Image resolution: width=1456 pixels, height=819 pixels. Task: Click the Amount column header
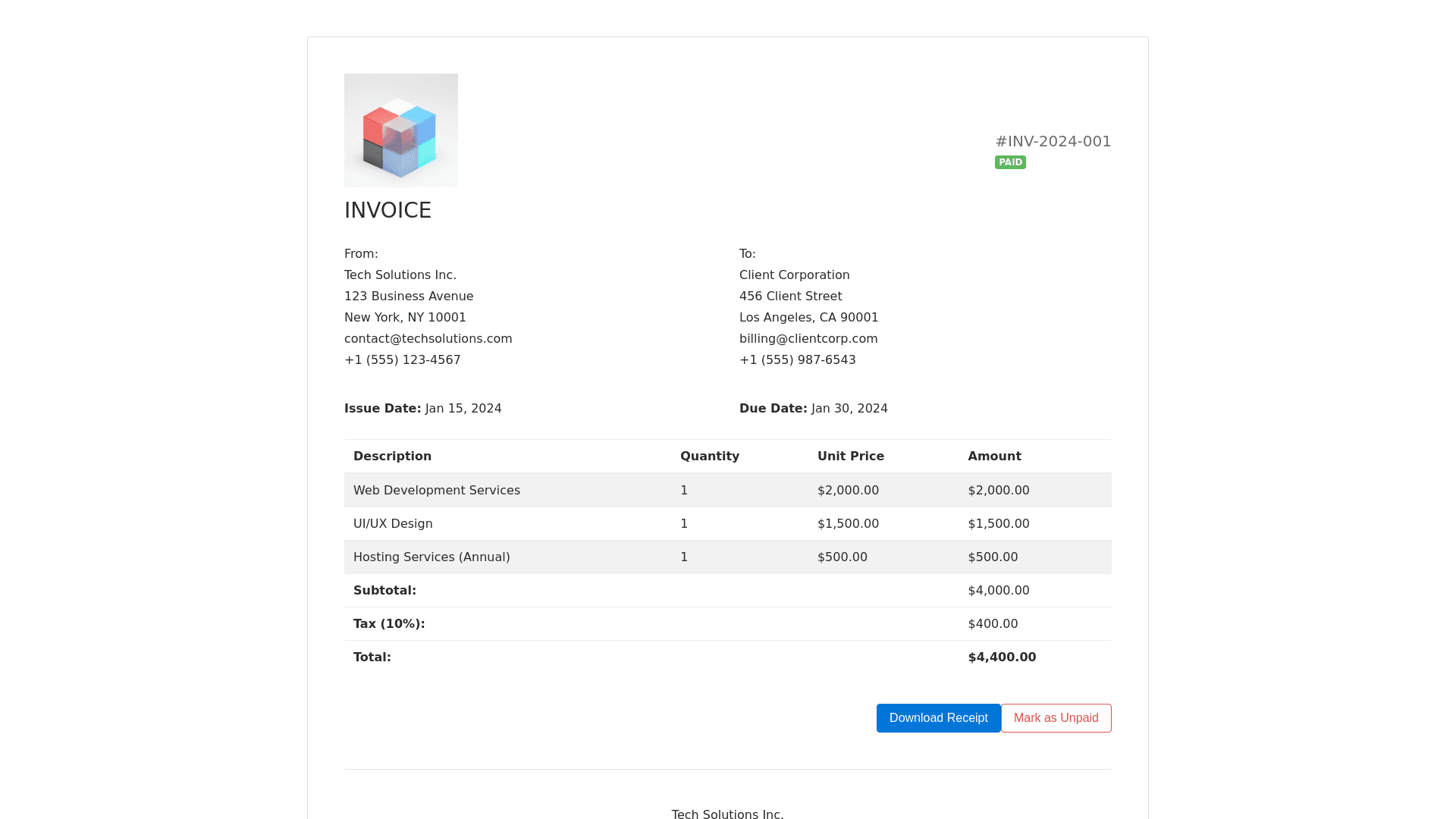click(994, 457)
